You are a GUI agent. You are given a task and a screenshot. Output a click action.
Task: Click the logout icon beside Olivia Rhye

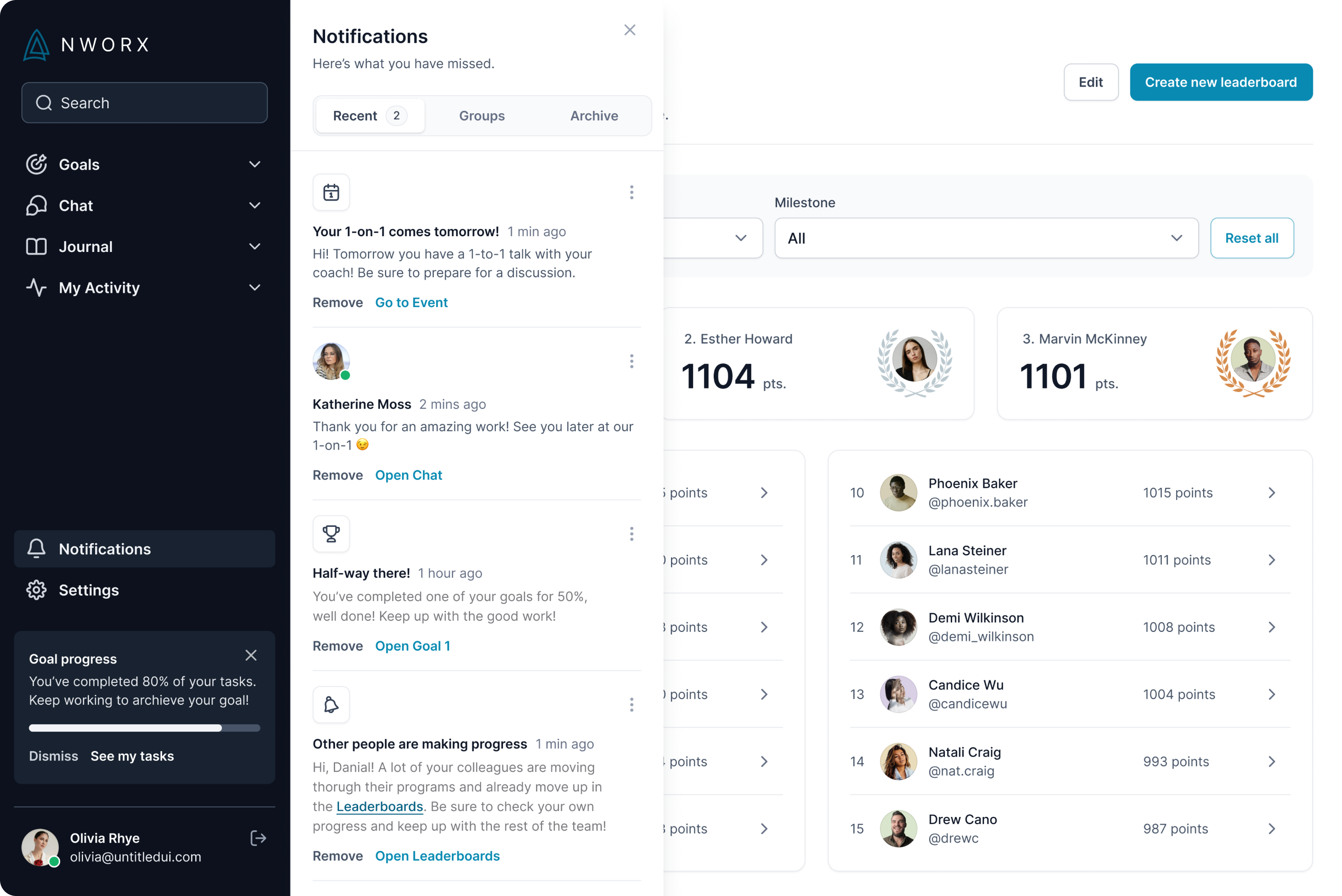coord(258,838)
